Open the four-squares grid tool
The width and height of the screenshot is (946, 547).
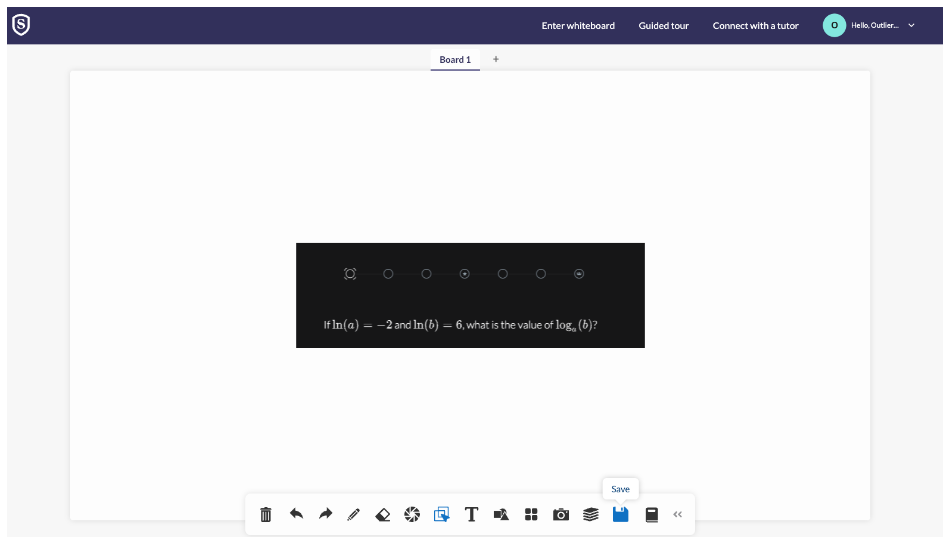click(x=531, y=514)
